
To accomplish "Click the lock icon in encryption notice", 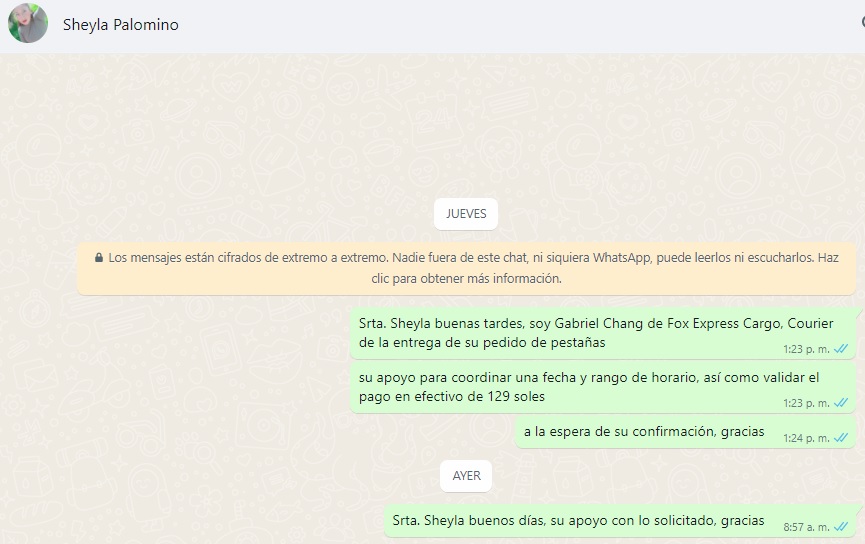I will coord(99,258).
